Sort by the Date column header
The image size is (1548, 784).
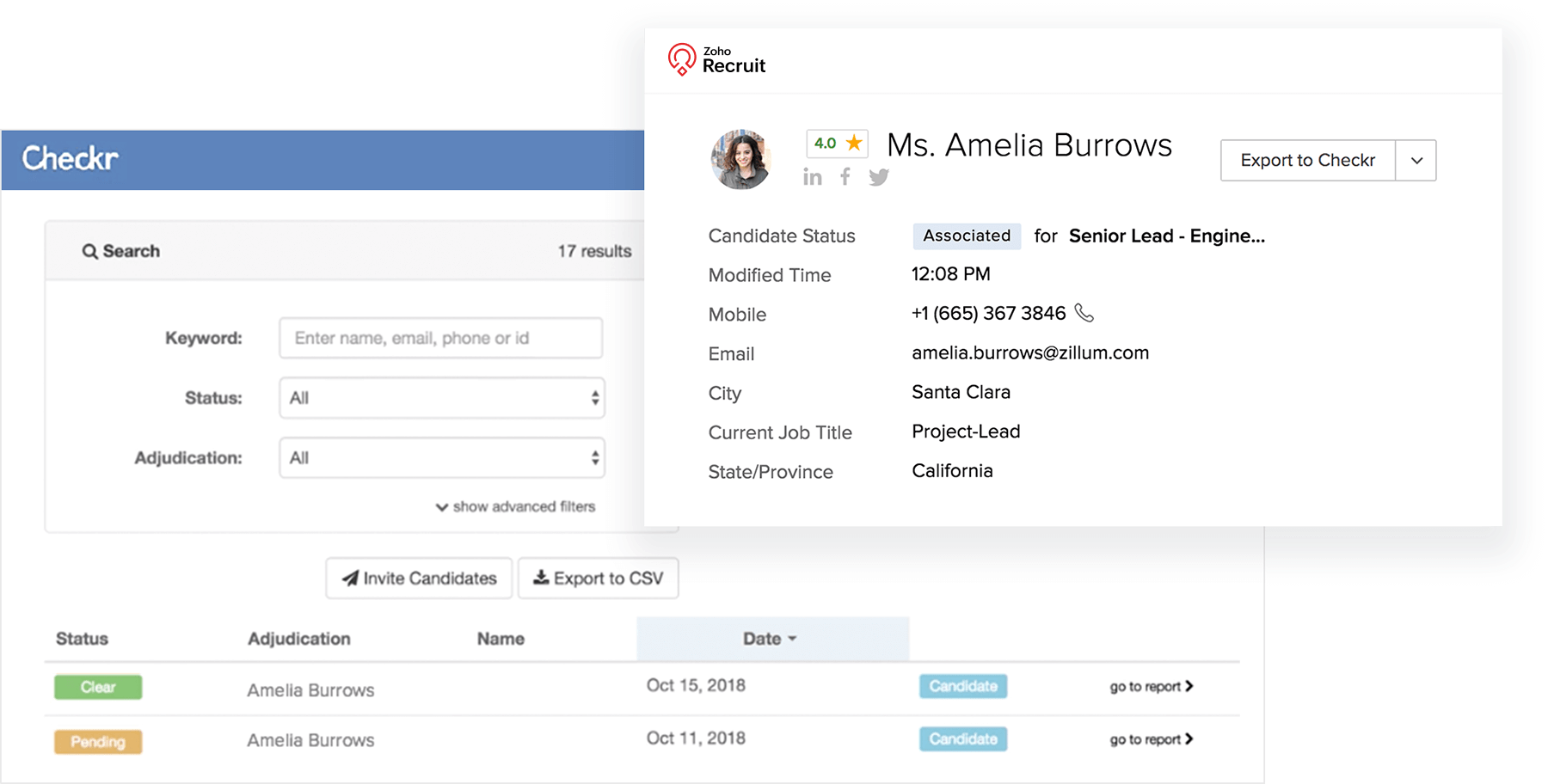(771, 639)
